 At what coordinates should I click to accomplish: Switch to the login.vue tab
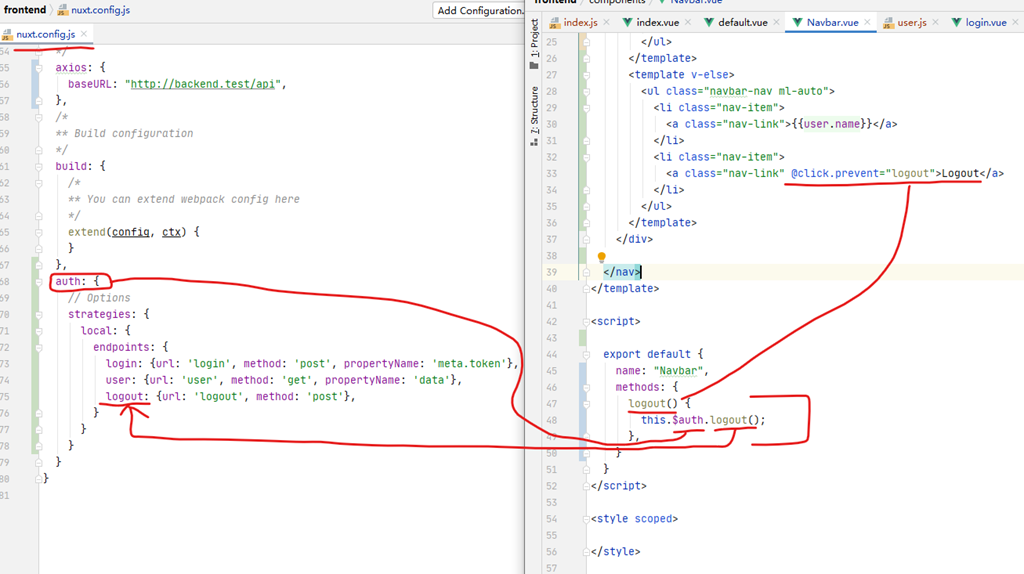point(986,22)
